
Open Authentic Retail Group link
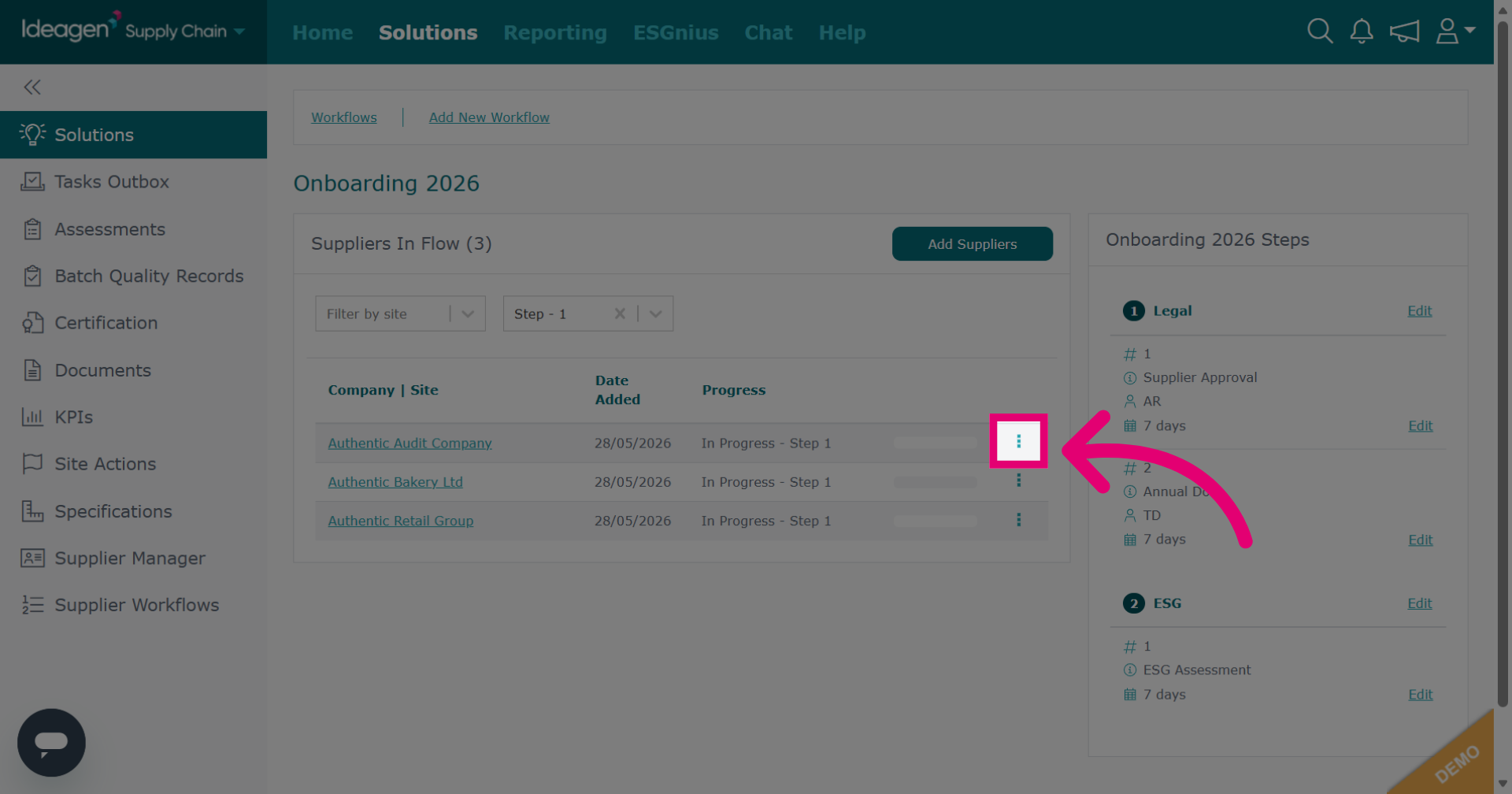point(400,521)
